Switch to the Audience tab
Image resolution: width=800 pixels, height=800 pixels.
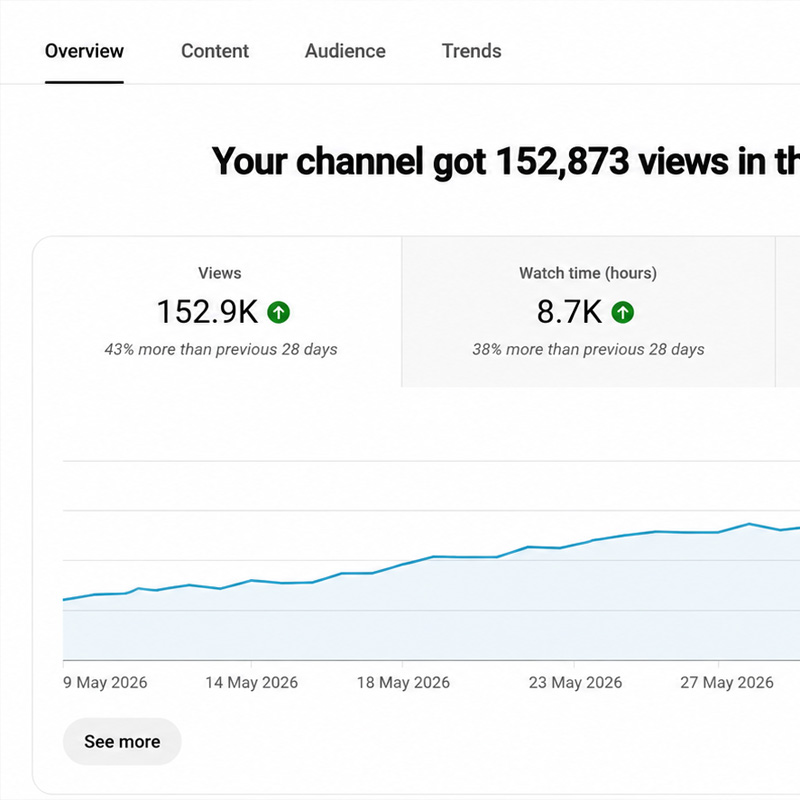pyautogui.click(x=345, y=51)
